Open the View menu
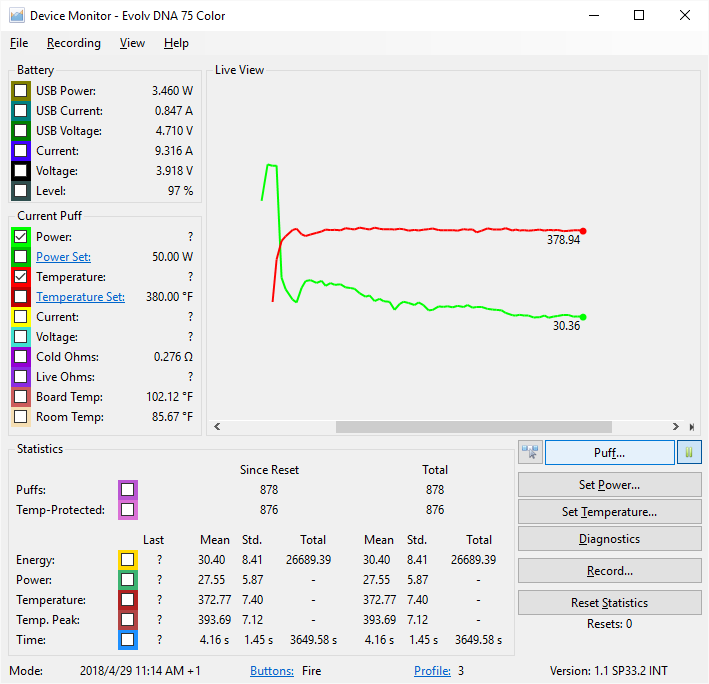709x684 pixels. tap(132, 43)
